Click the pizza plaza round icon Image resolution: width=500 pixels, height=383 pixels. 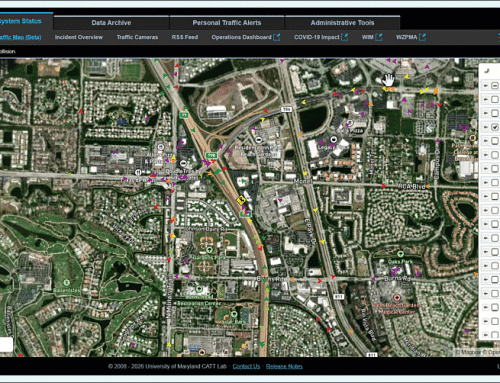click(349, 123)
